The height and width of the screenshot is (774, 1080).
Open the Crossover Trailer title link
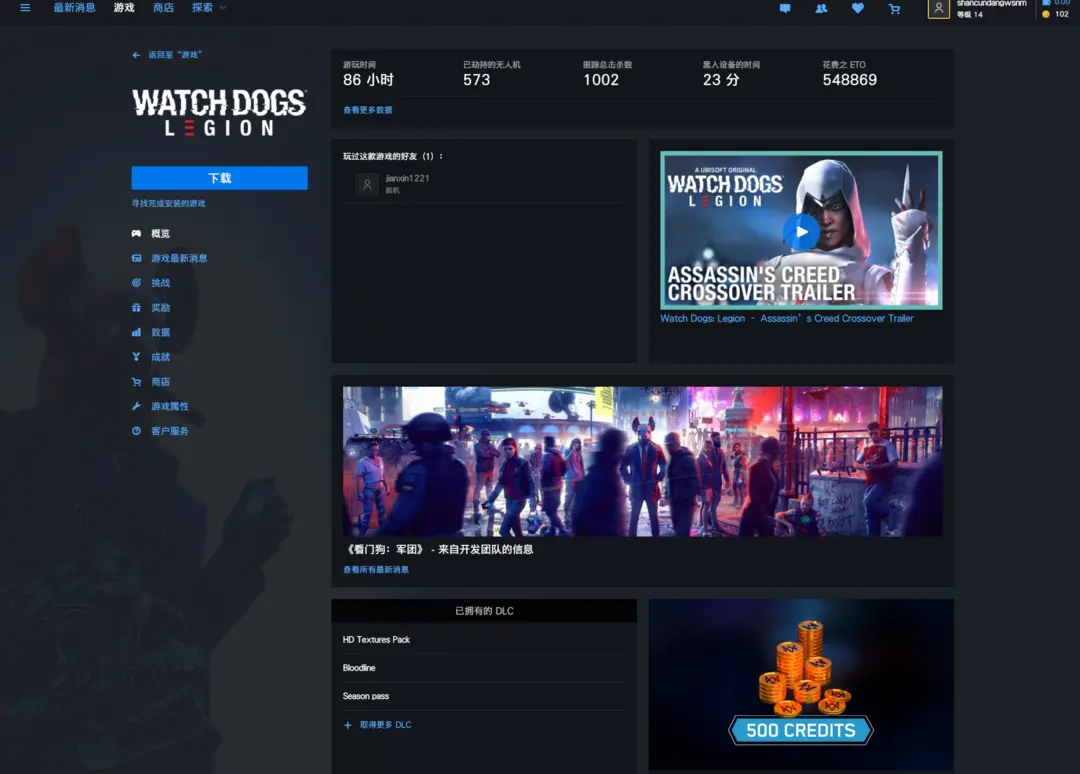click(787, 318)
